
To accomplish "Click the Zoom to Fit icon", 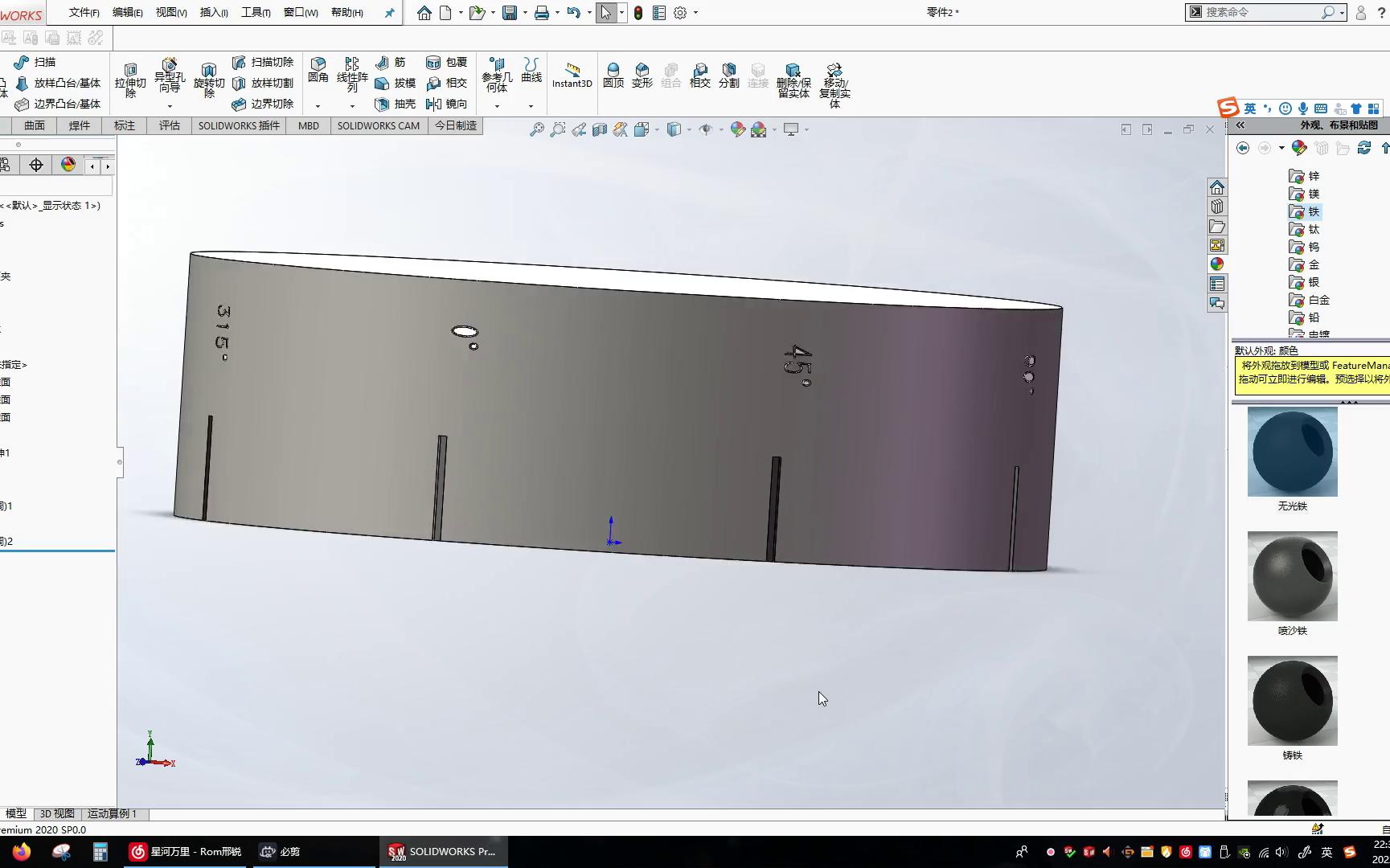I will click(538, 129).
